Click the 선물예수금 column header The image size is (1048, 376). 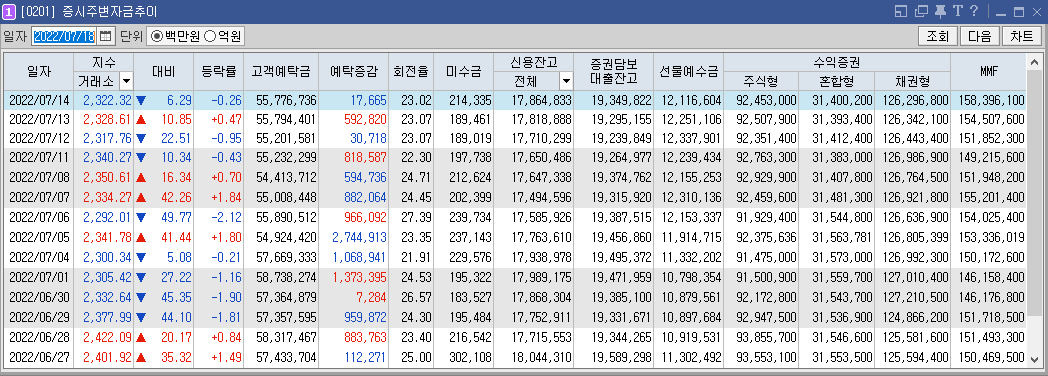(x=688, y=72)
